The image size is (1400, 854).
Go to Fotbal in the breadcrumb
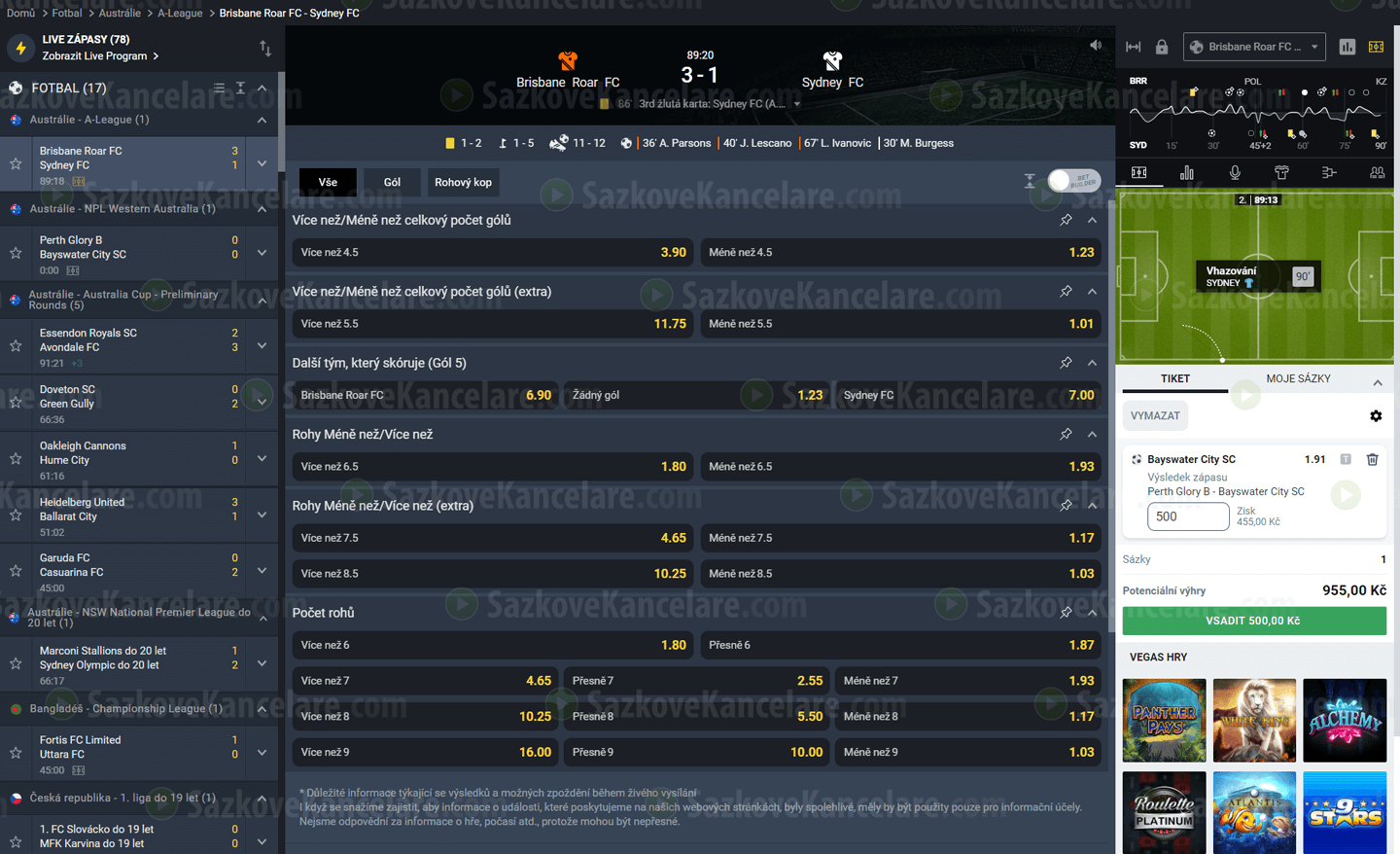[66, 13]
